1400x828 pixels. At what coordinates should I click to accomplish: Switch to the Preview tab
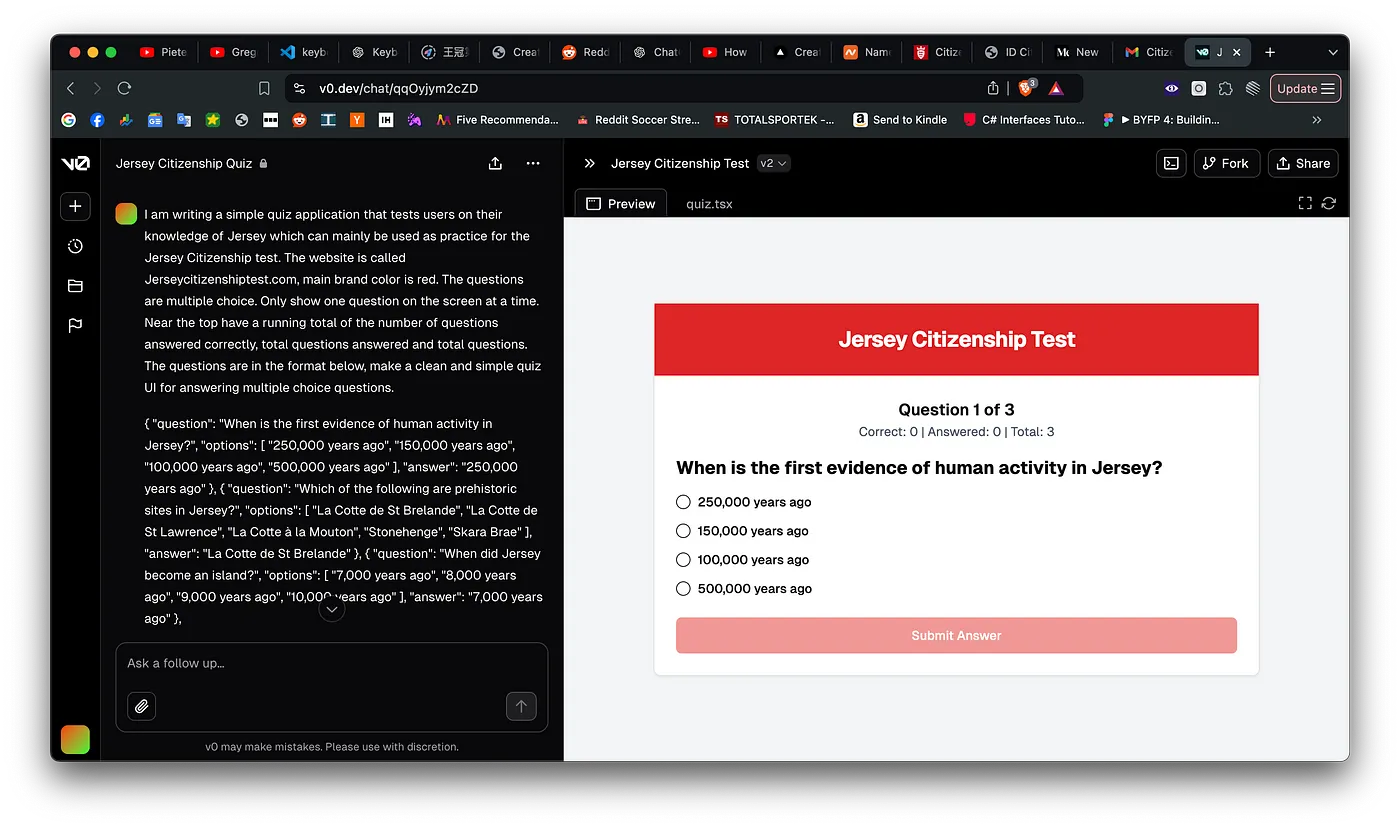coord(621,203)
